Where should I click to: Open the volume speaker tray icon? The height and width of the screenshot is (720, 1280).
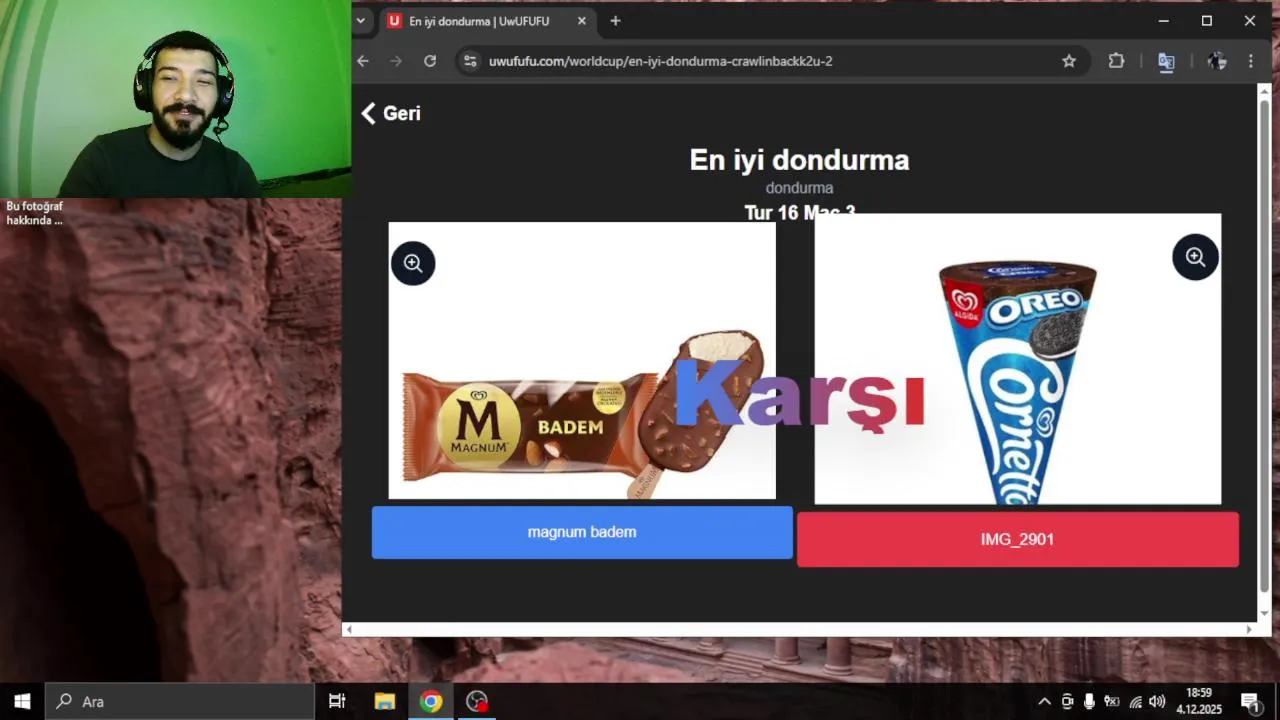(x=1157, y=701)
